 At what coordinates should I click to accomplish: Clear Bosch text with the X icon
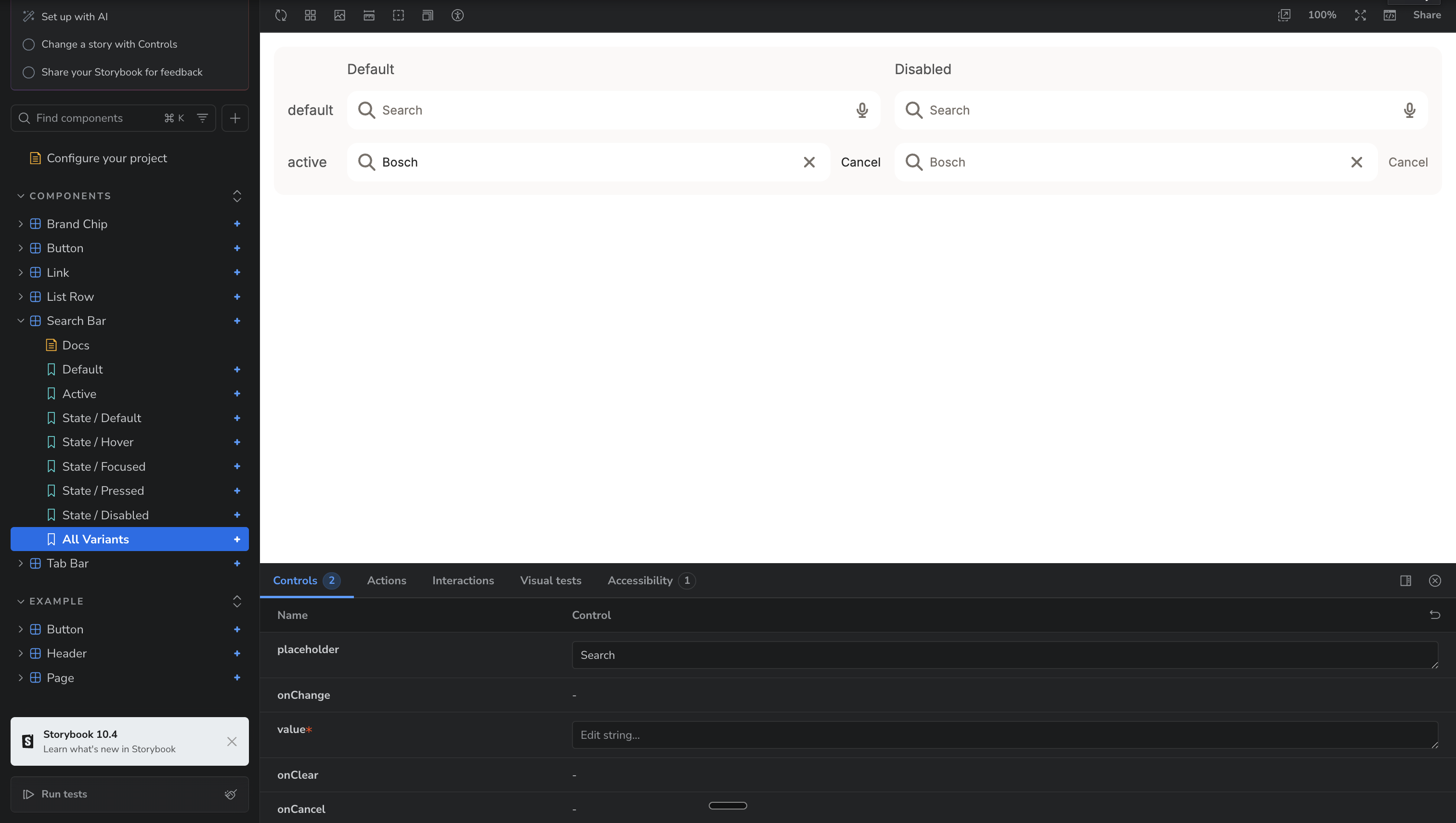coord(809,162)
